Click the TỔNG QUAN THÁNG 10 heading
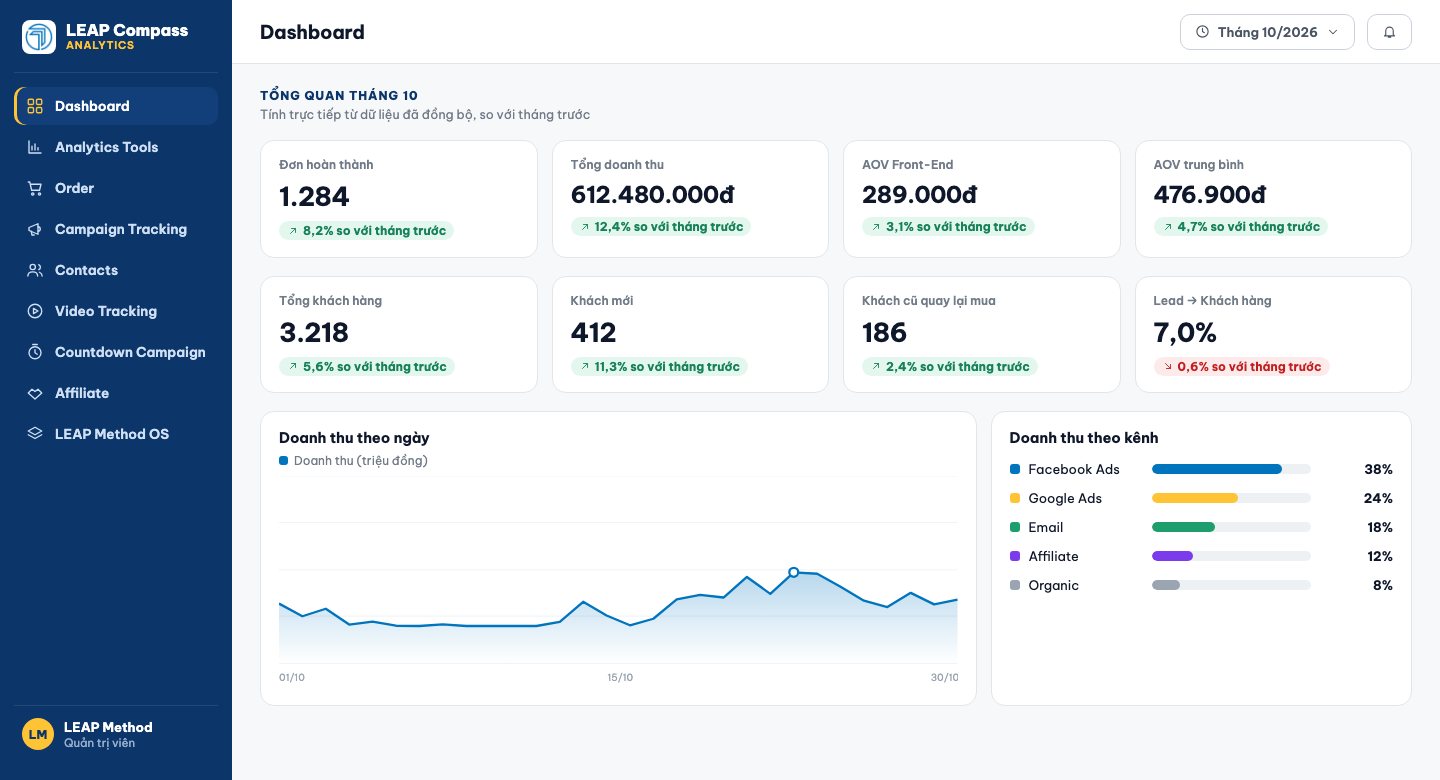This screenshot has width=1440, height=780. point(339,96)
